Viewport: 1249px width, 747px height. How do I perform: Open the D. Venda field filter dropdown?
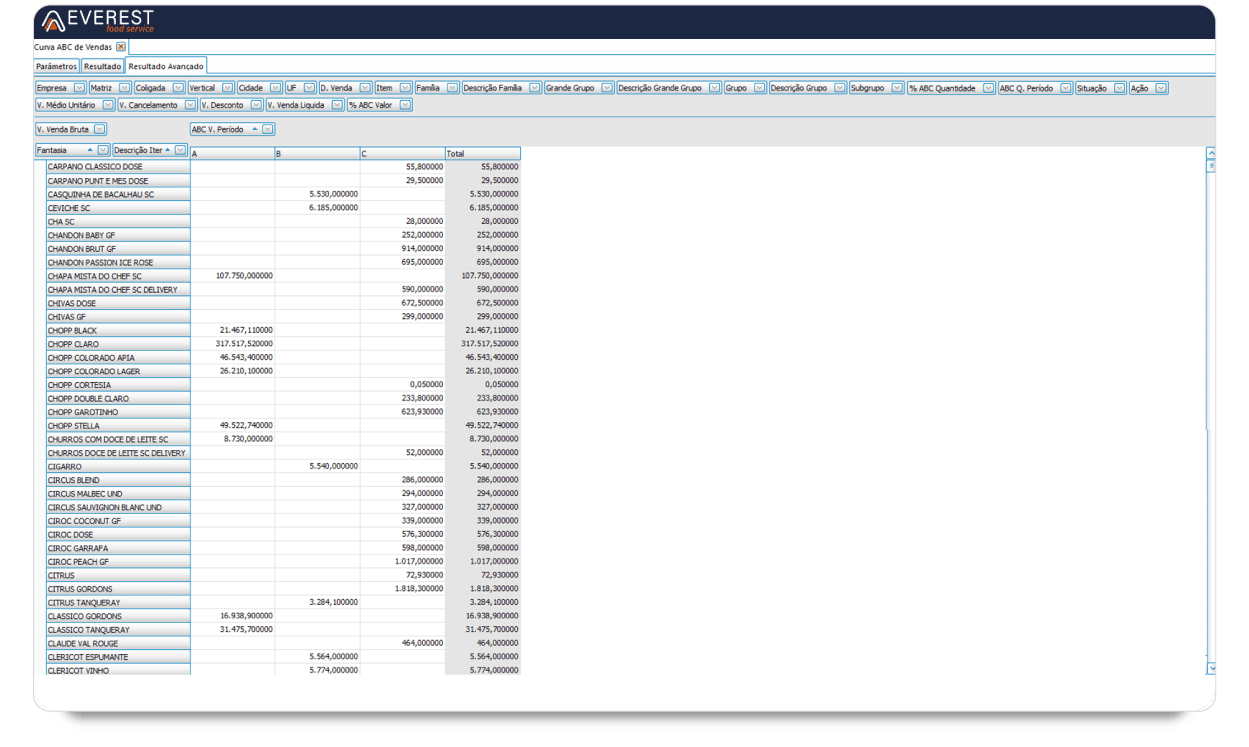[366, 88]
